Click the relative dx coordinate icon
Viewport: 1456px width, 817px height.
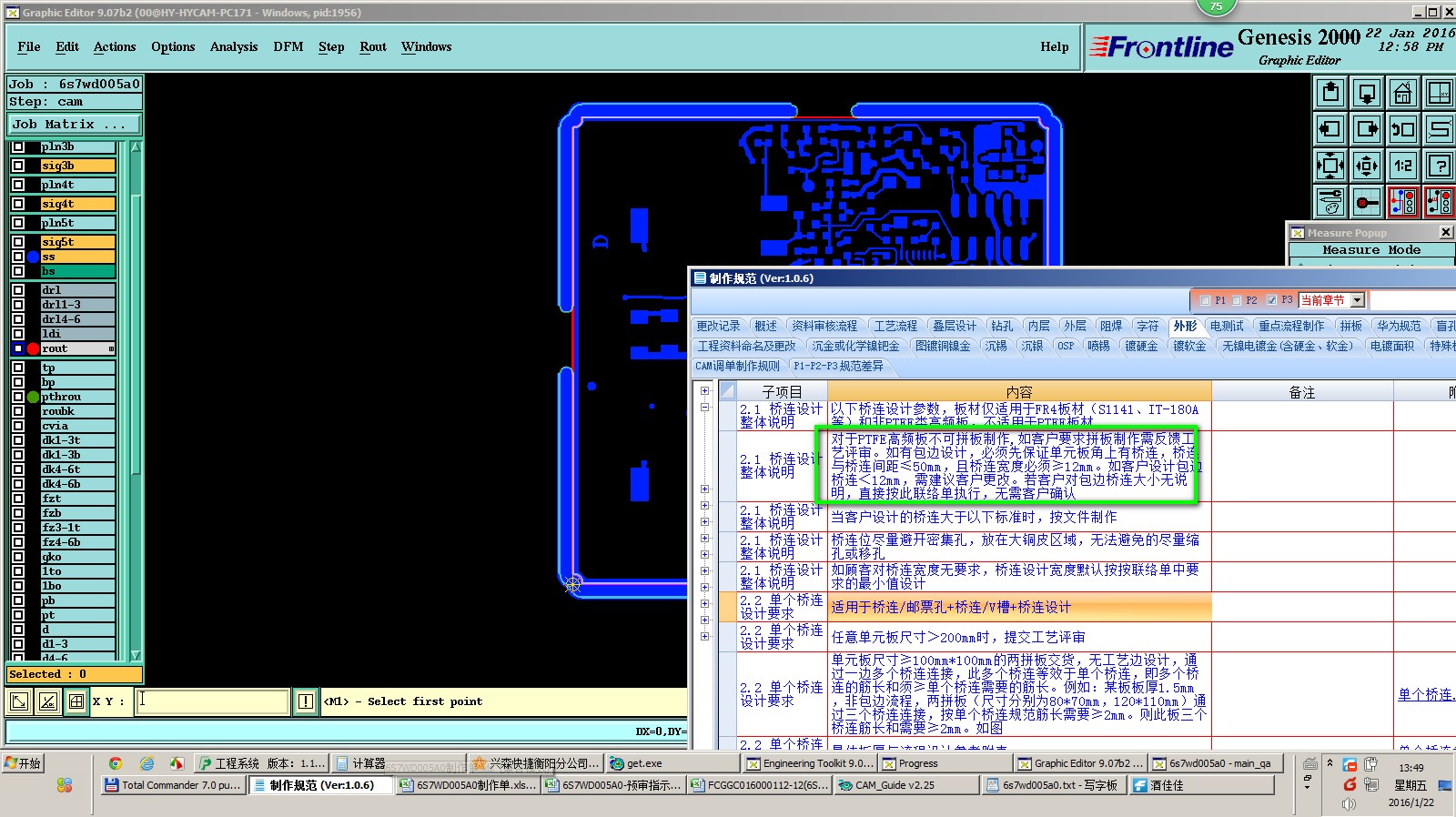point(48,701)
